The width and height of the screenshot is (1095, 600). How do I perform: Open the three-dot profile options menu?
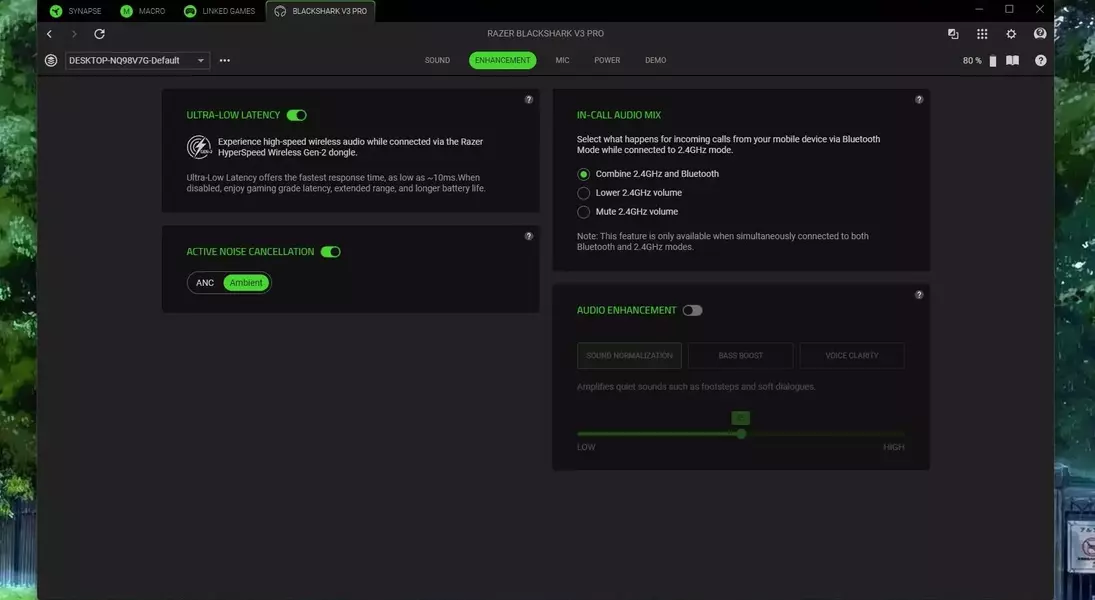pyautogui.click(x=225, y=60)
